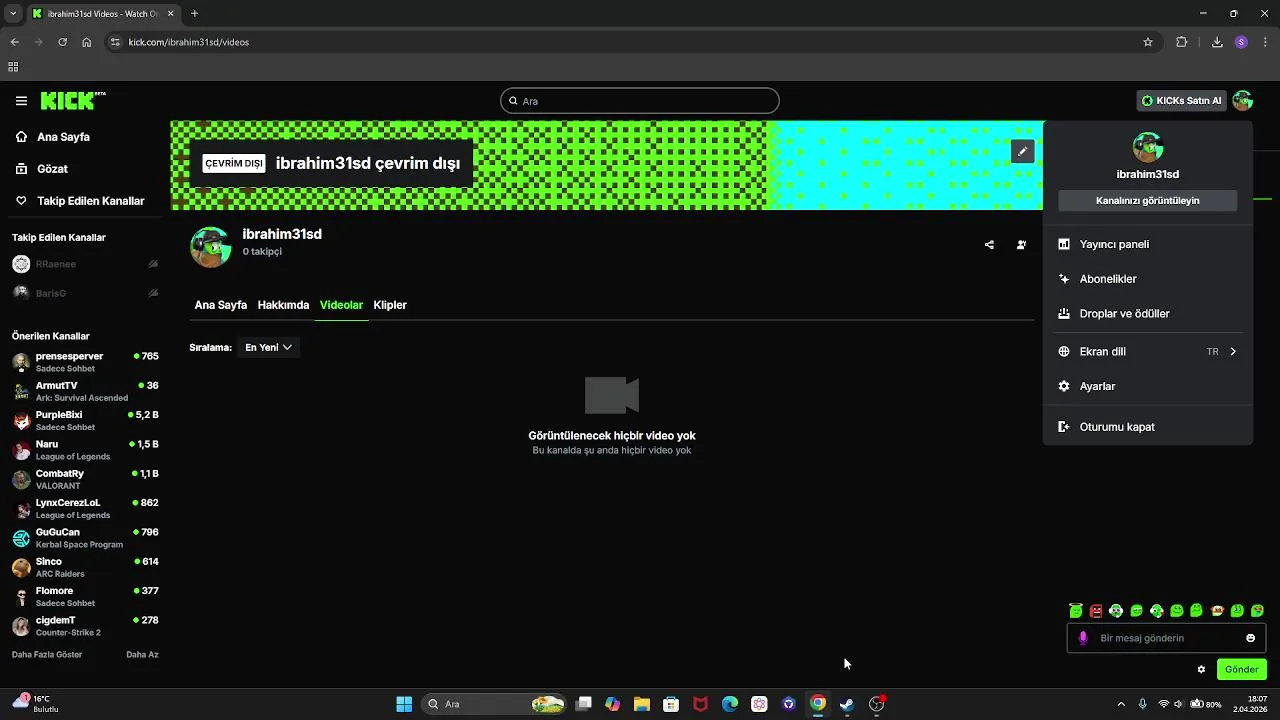Focus the Kick Ara search box

pyautogui.click(x=640, y=101)
